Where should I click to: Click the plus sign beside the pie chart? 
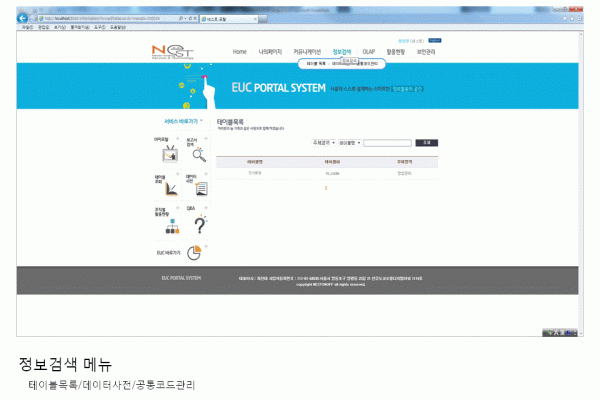pos(206,247)
